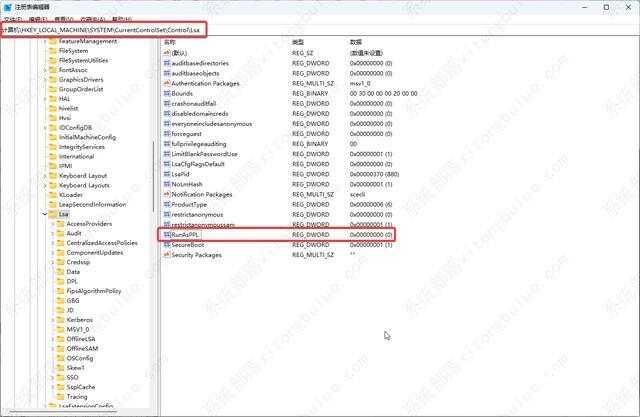Open the 帮助(H) menu
This screenshot has width=640, height=417.
pos(122,19)
